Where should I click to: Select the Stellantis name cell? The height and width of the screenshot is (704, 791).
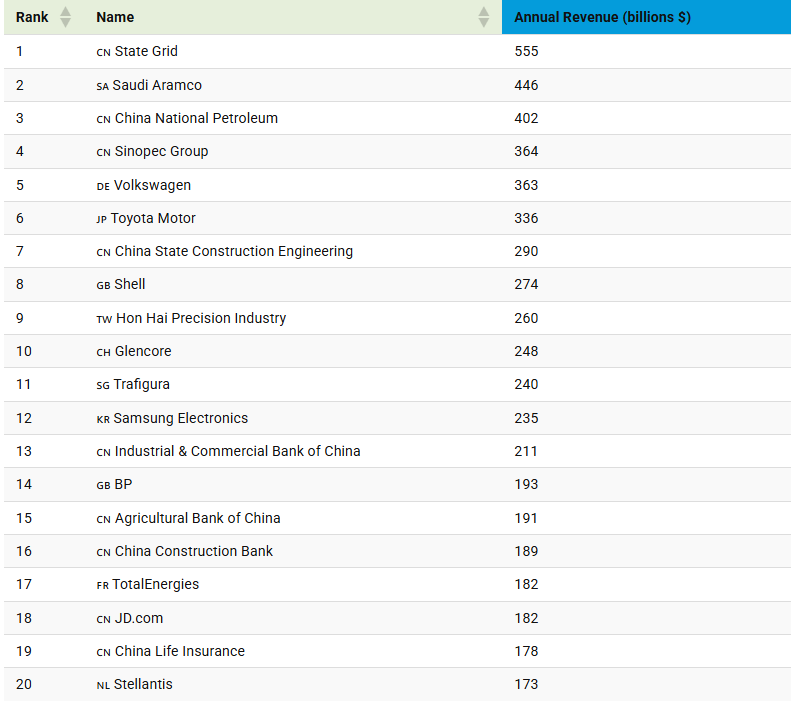143,684
